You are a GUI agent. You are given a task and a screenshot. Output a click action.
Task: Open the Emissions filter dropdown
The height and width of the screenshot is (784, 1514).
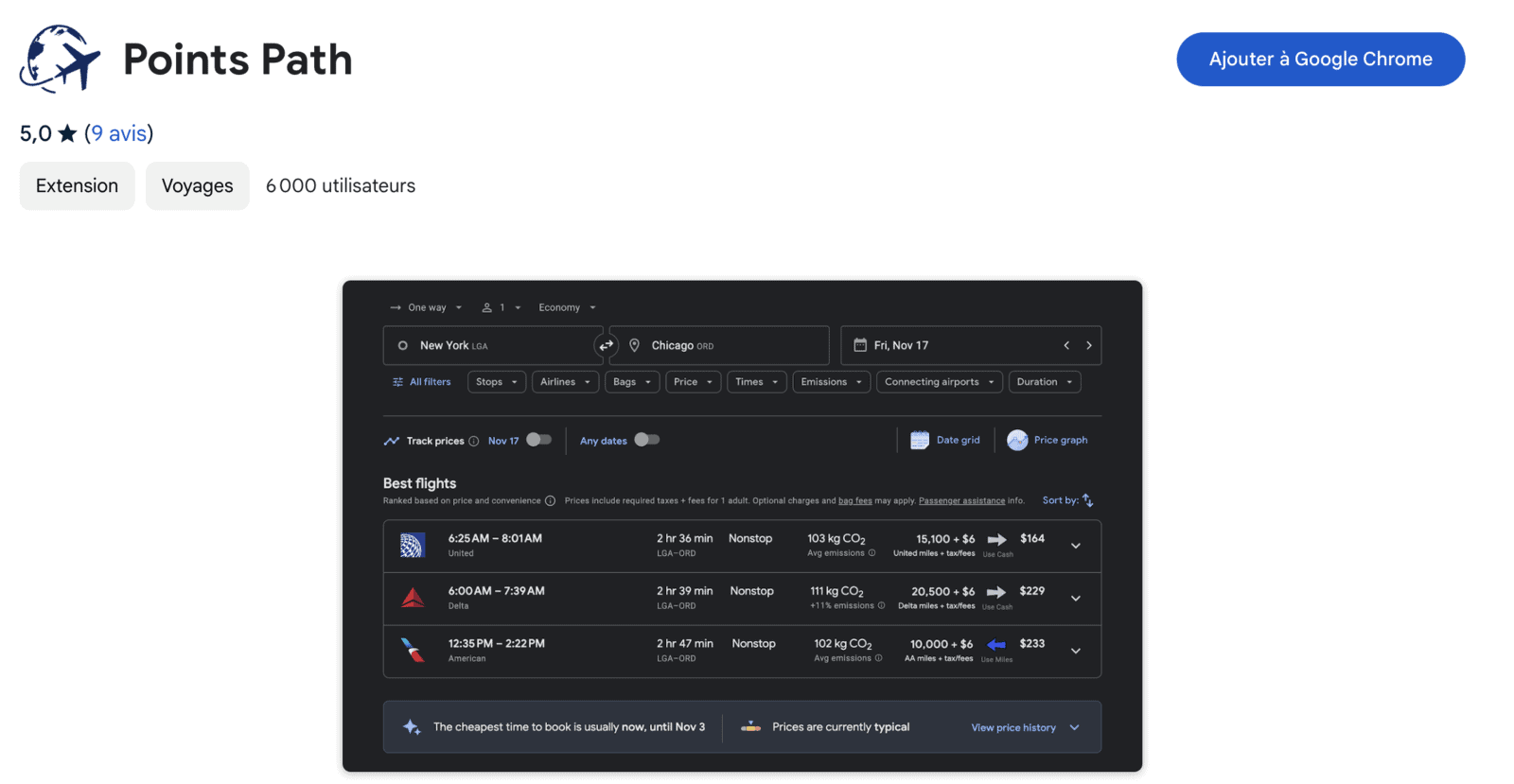(831, 382)
